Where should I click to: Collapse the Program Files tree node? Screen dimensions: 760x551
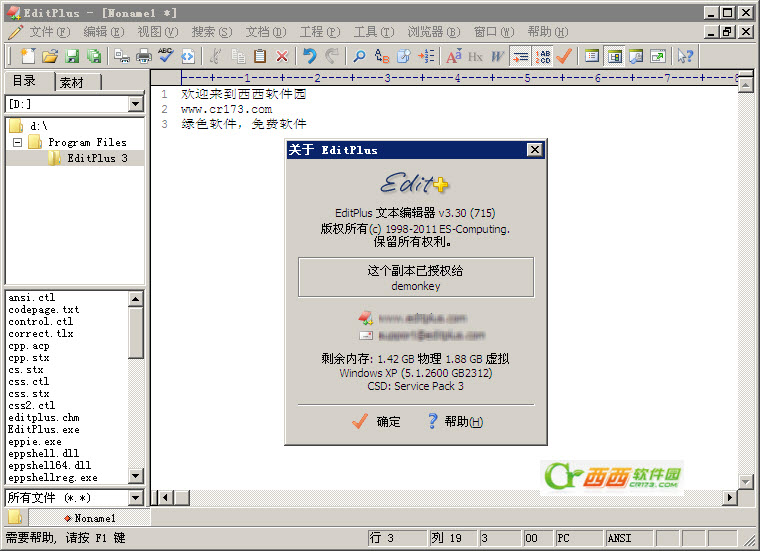pos(17,142)
